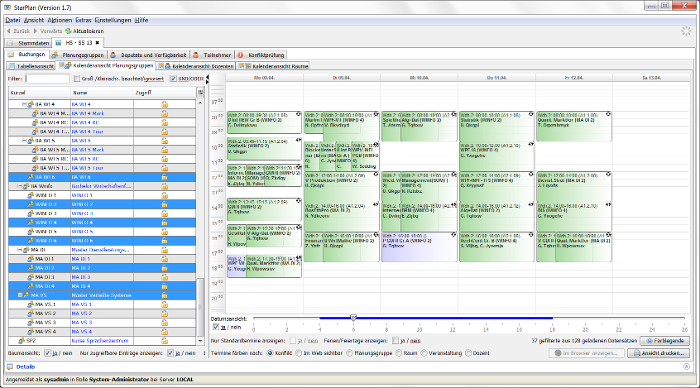Close the HS - SS 13 tab with its x icon
This screenshot has width=700, height=388.
point(97,43)
